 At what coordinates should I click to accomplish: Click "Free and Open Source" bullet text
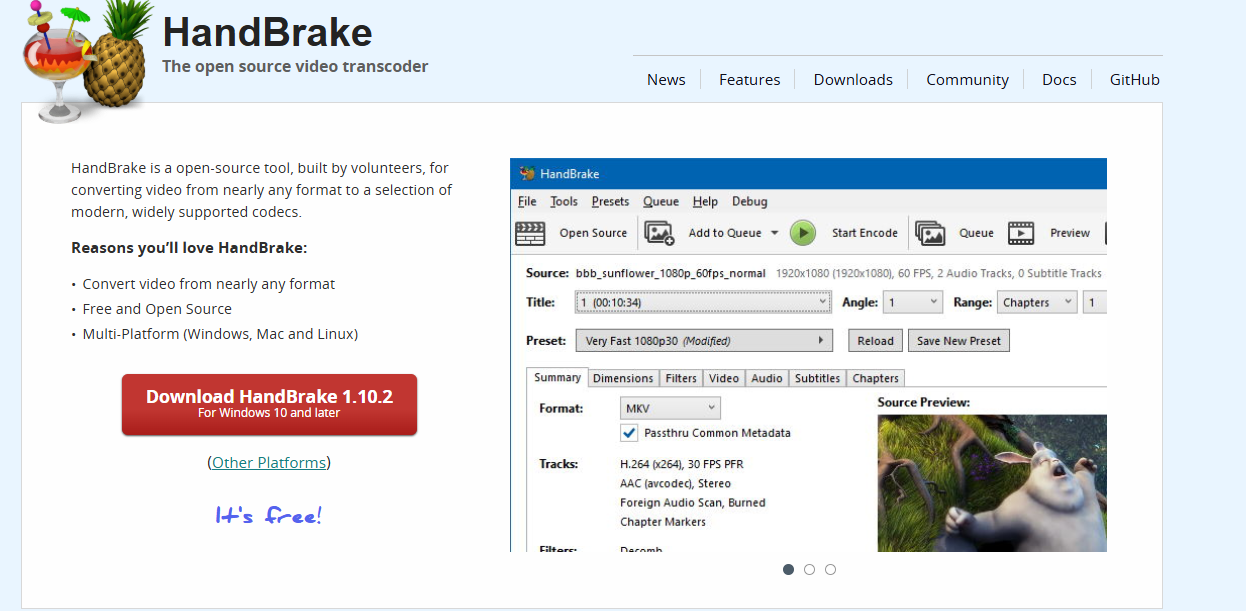pyautogui.click(x=157, y=309)
